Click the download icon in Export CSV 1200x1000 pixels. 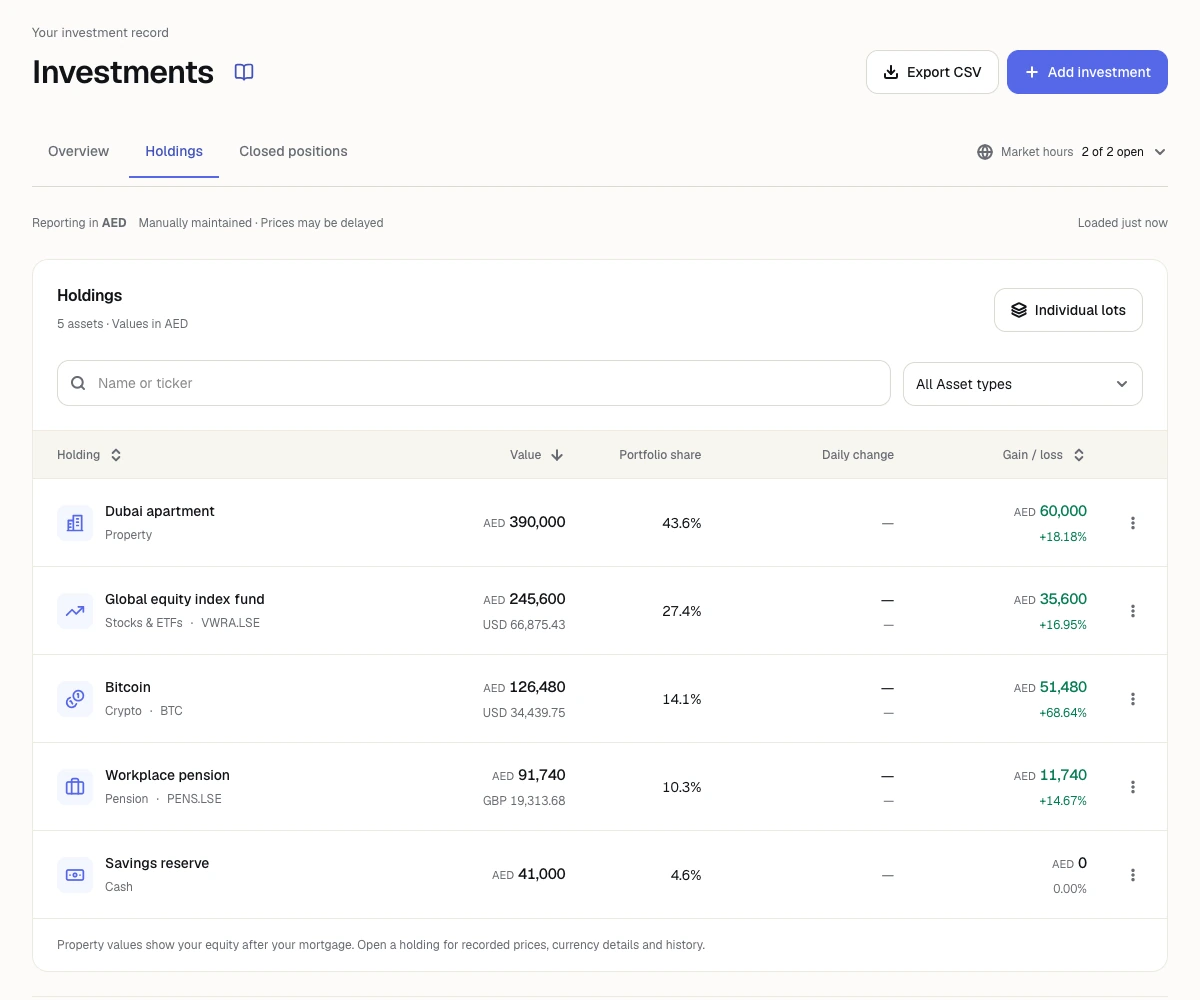[x=891, y=72]
